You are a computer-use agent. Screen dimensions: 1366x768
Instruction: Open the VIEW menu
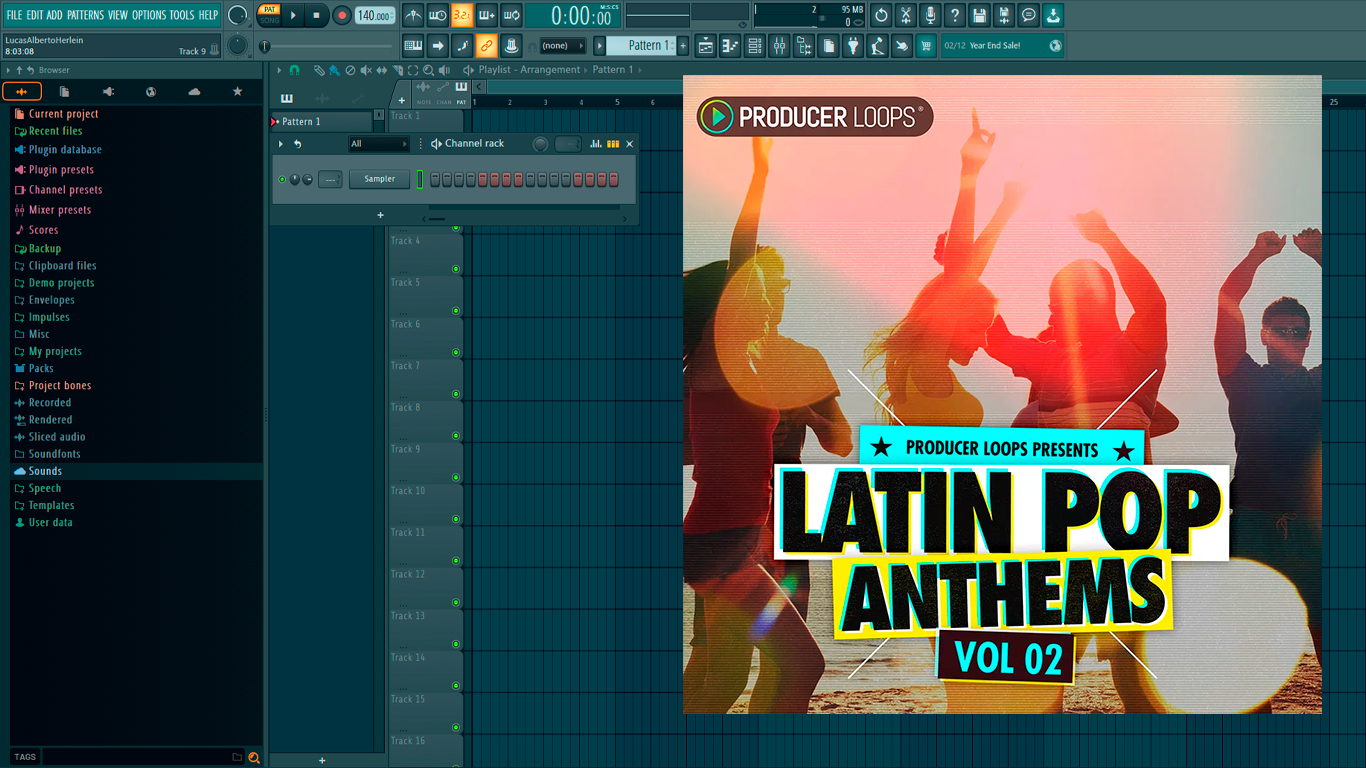118,15
